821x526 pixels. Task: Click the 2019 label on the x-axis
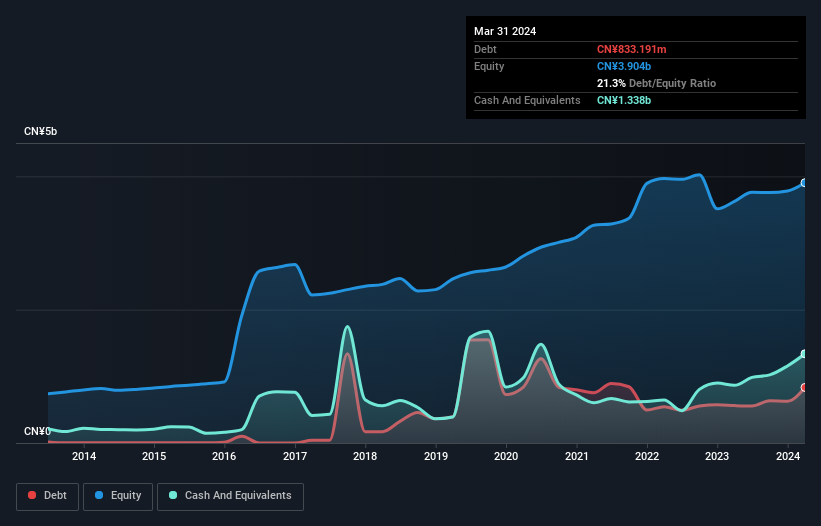click(436, 457)
